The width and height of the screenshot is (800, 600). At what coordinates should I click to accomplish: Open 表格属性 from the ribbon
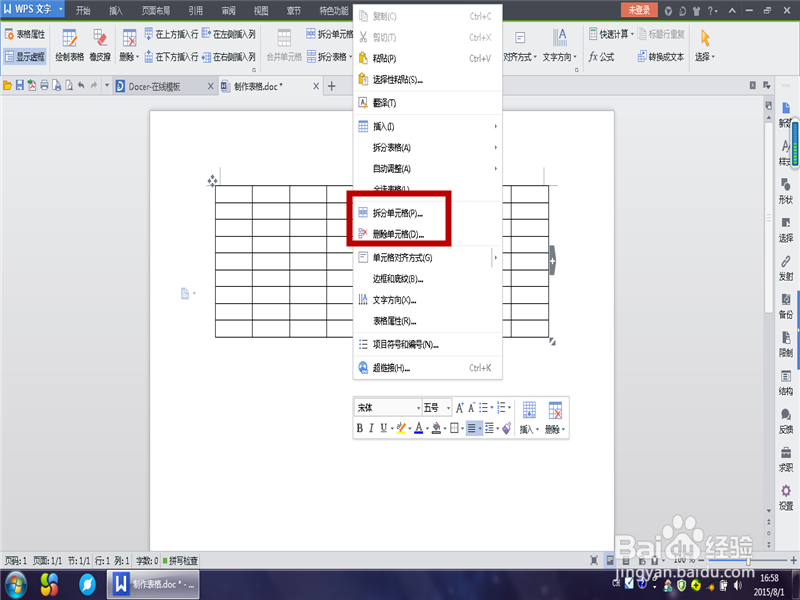pyautogui.click(x=28, y=36)
